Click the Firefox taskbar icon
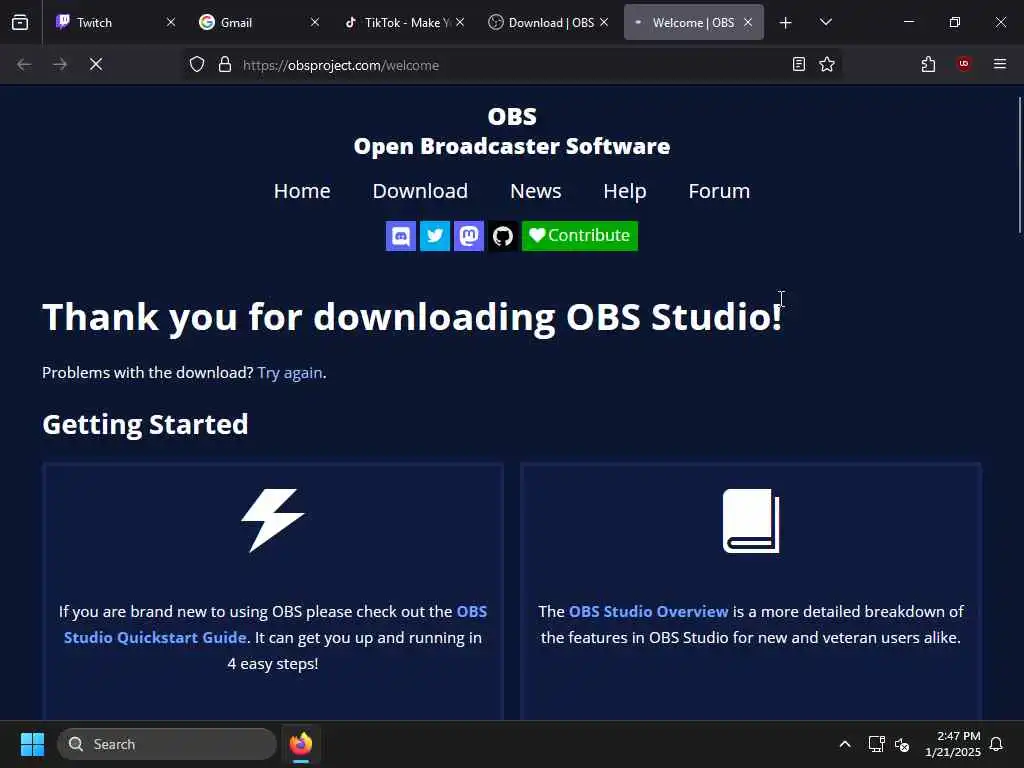Screen dimensions: 1024x768 click(x=301, y=744)
